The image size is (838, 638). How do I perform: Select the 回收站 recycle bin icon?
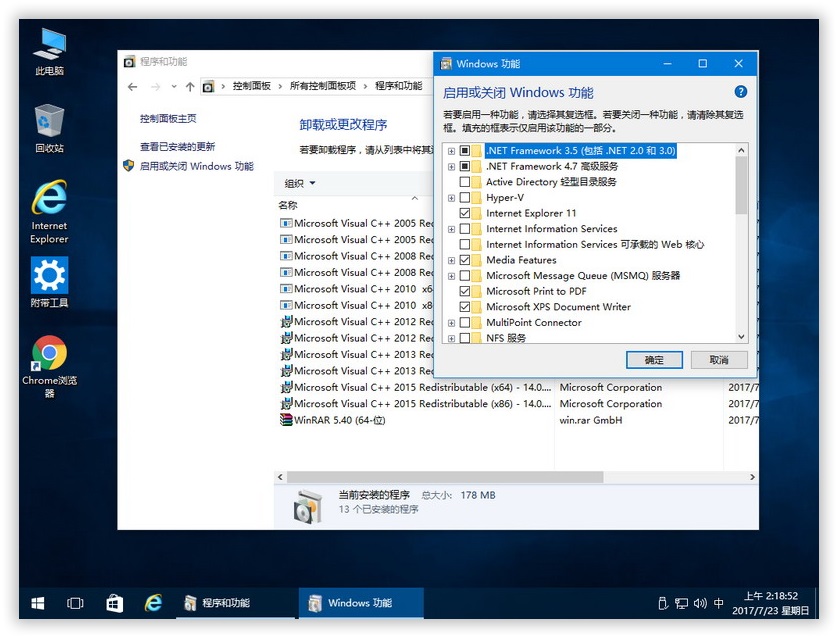click(x=49, y=128)
